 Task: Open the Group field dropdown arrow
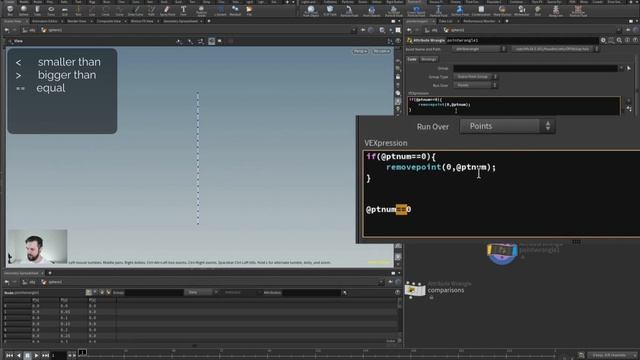pyautogui.click(x=621, y=68)
